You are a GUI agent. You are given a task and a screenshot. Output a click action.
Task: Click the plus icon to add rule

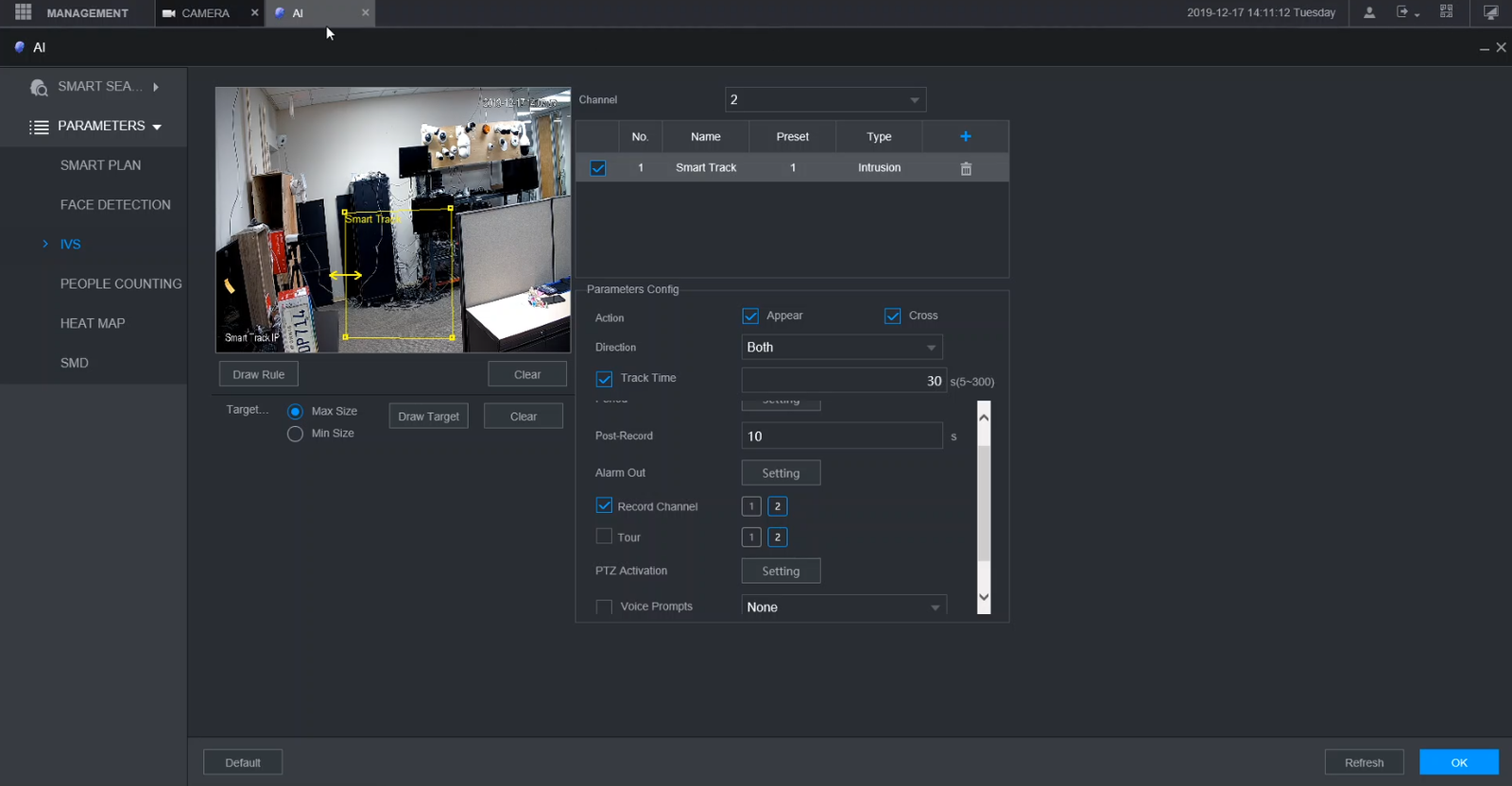tap(965, 137)
